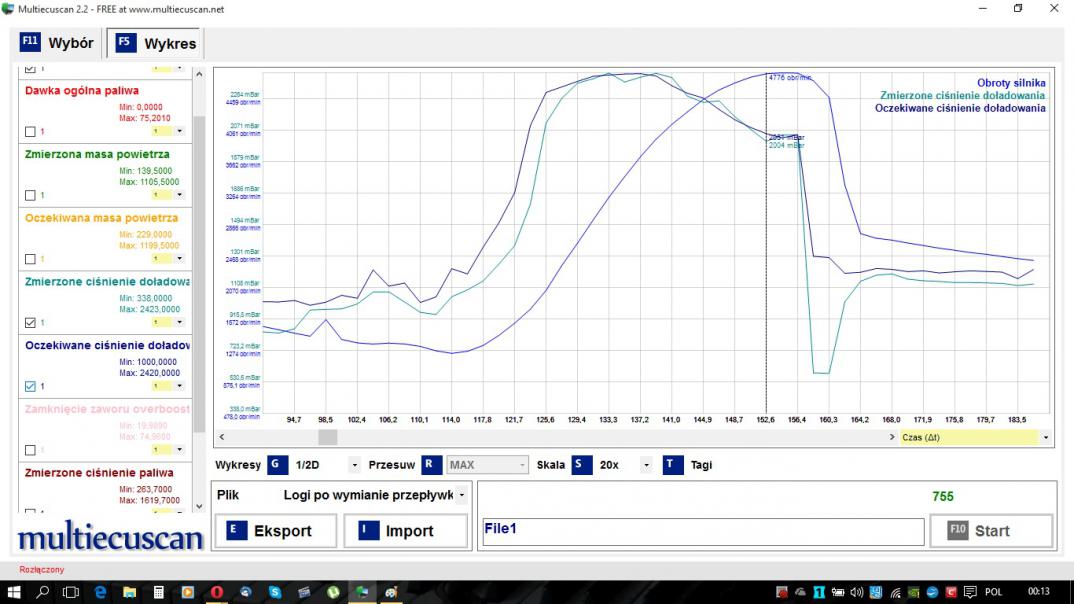
Task: Click the F5 key icon
Action: point(125,42)
